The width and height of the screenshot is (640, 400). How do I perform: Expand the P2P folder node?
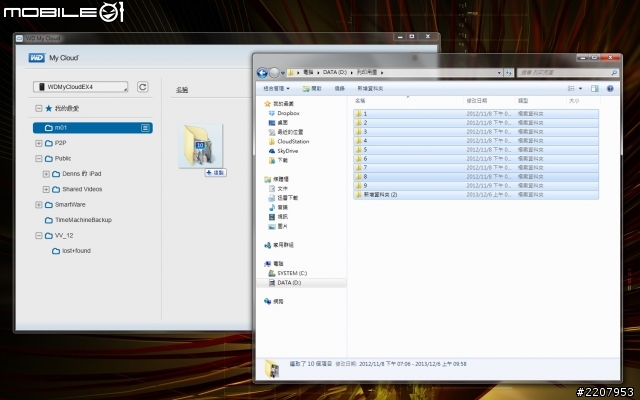click(38, 143)
